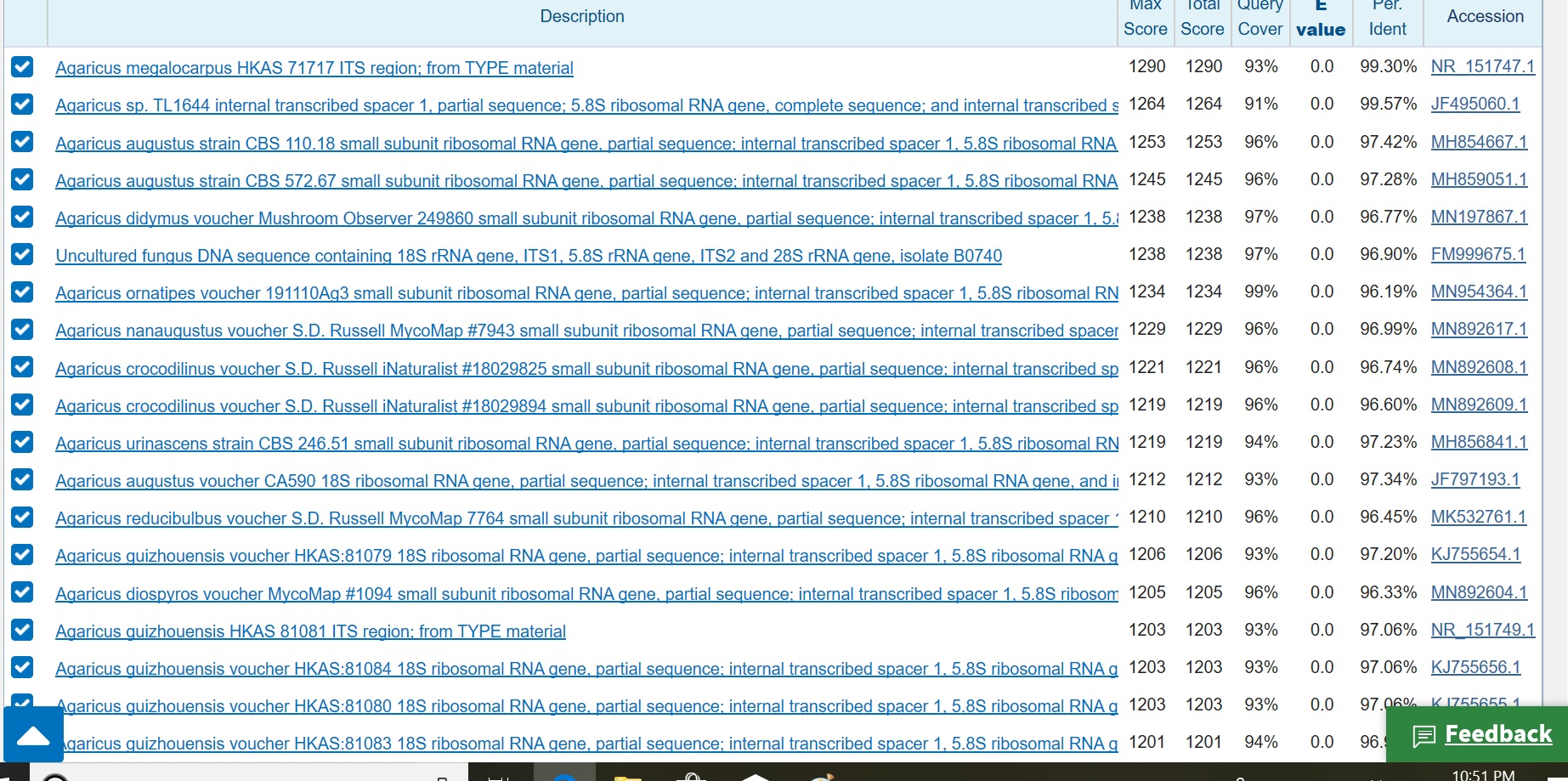Screen dimensions: 1568x781
Task: Sort by Max Score column header
Action: coord(1145,19)
